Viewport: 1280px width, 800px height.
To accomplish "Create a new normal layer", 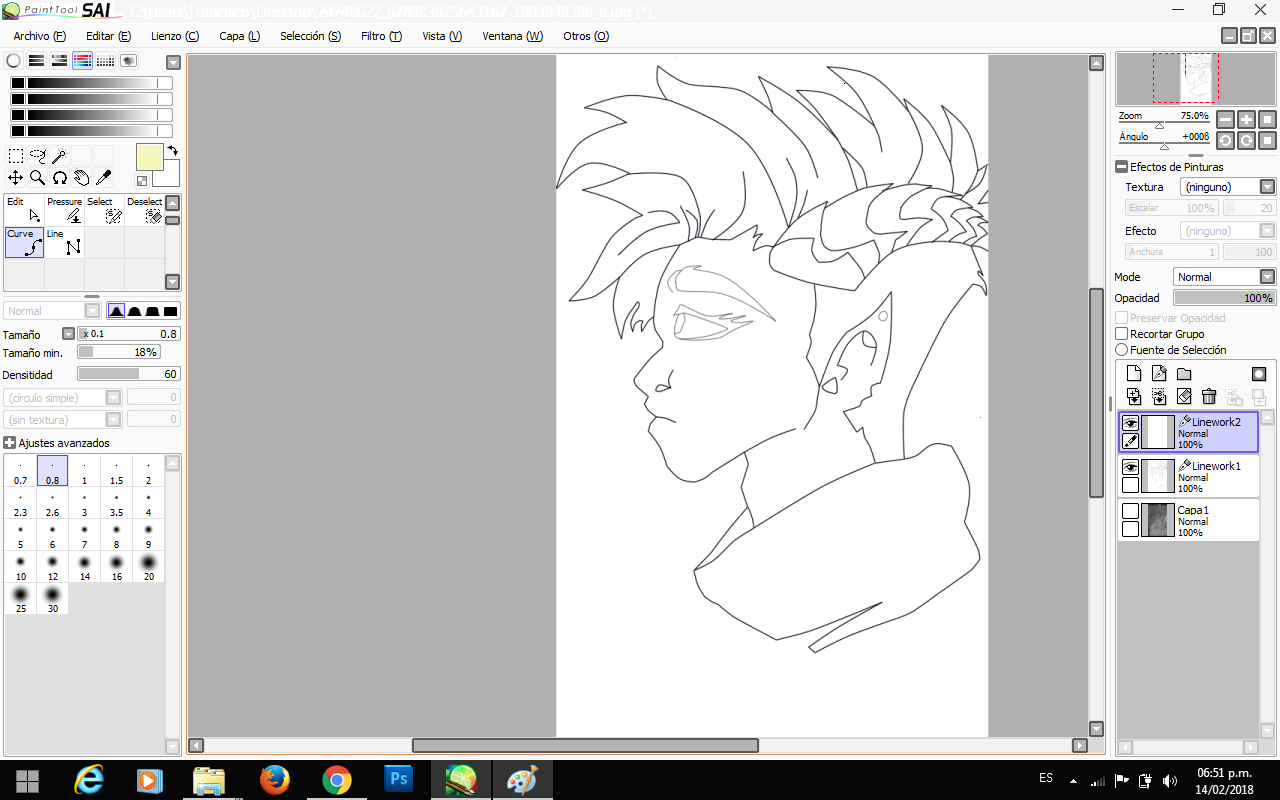I will 1134,374.
